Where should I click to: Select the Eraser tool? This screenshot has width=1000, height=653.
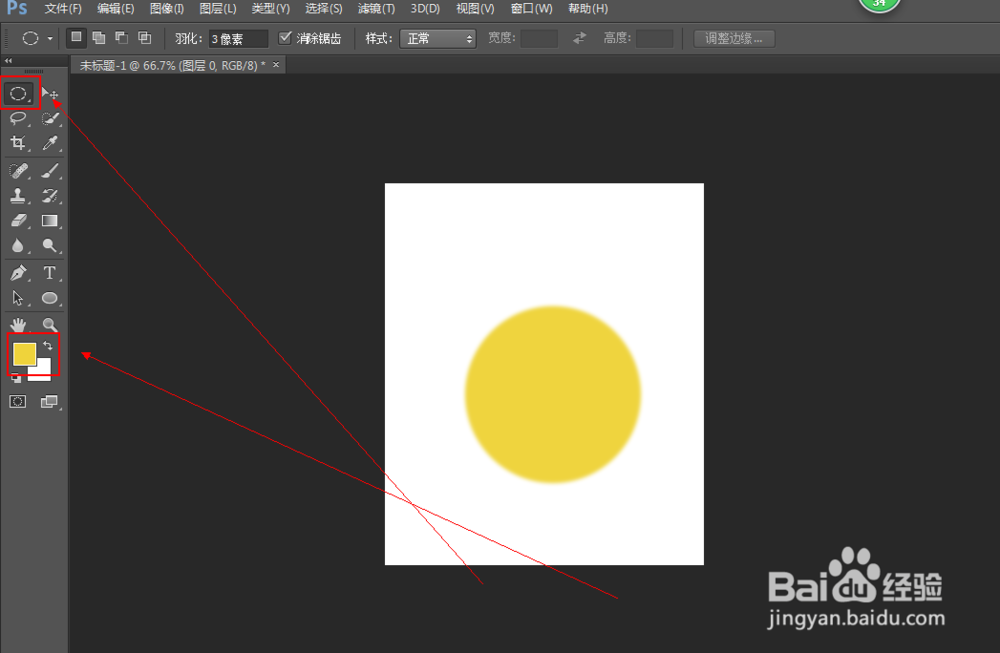tap(18, 221)
